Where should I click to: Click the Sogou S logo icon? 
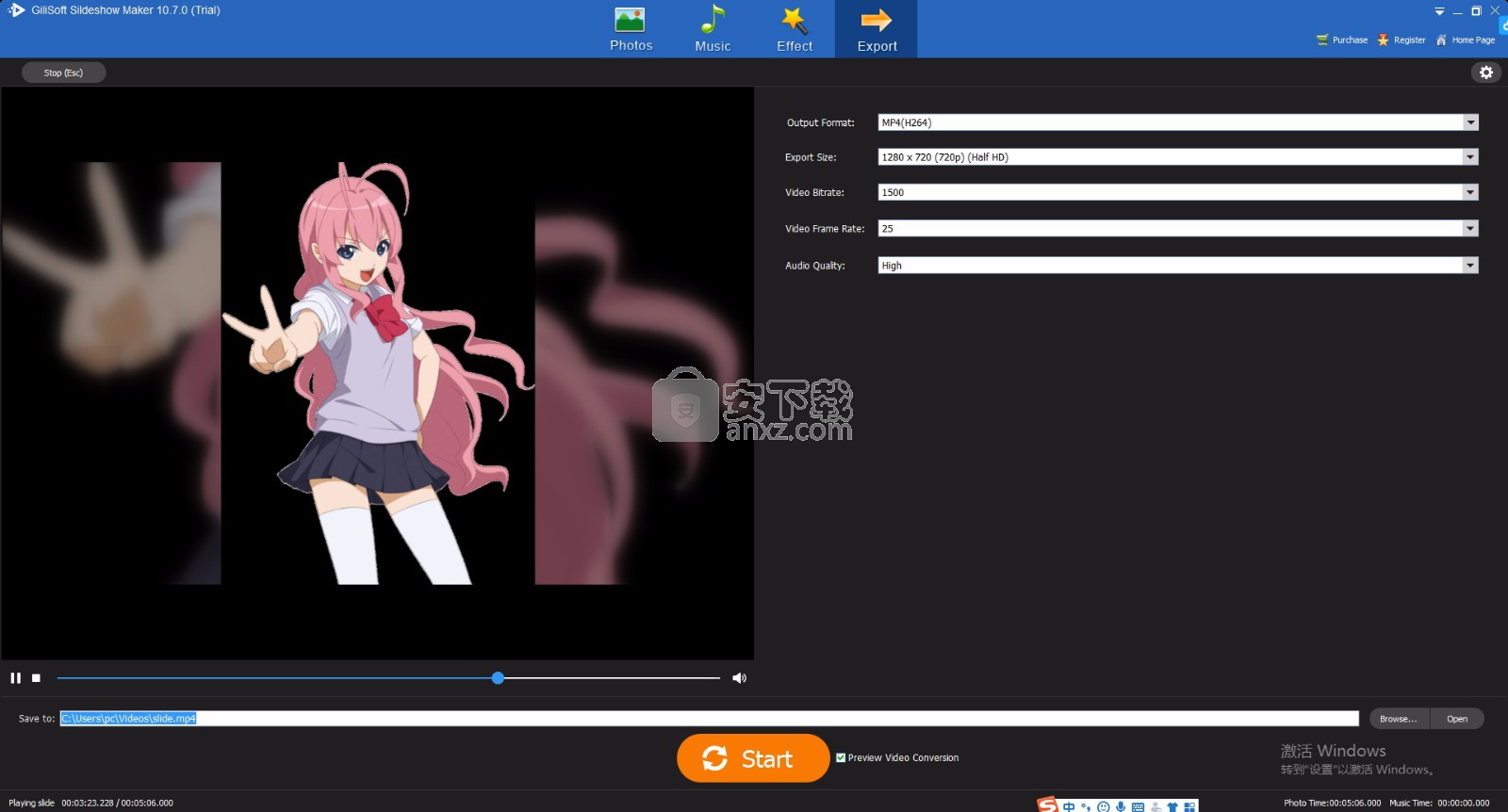[x=1047, y=805]
